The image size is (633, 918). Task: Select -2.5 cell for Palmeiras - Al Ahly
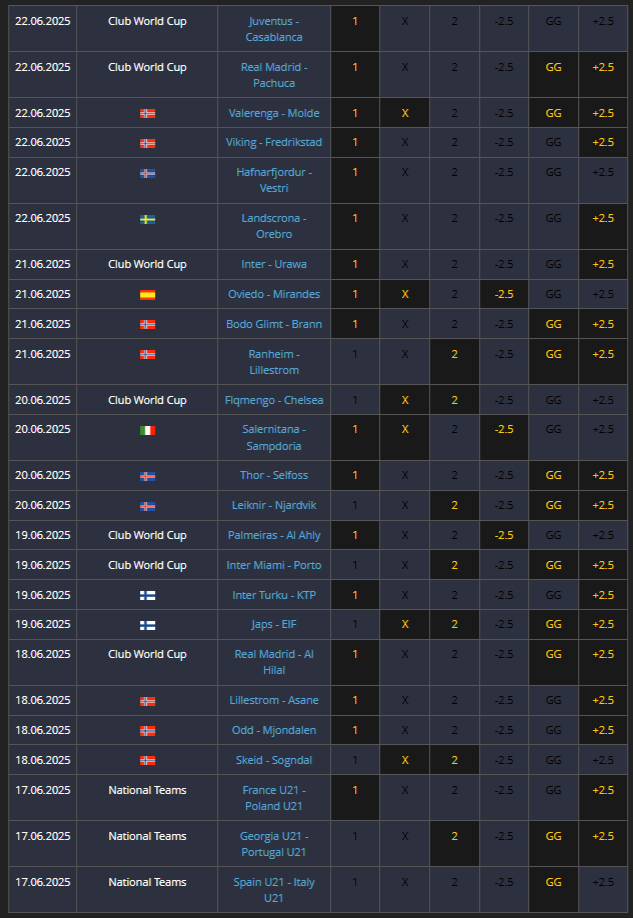[504, 535]
